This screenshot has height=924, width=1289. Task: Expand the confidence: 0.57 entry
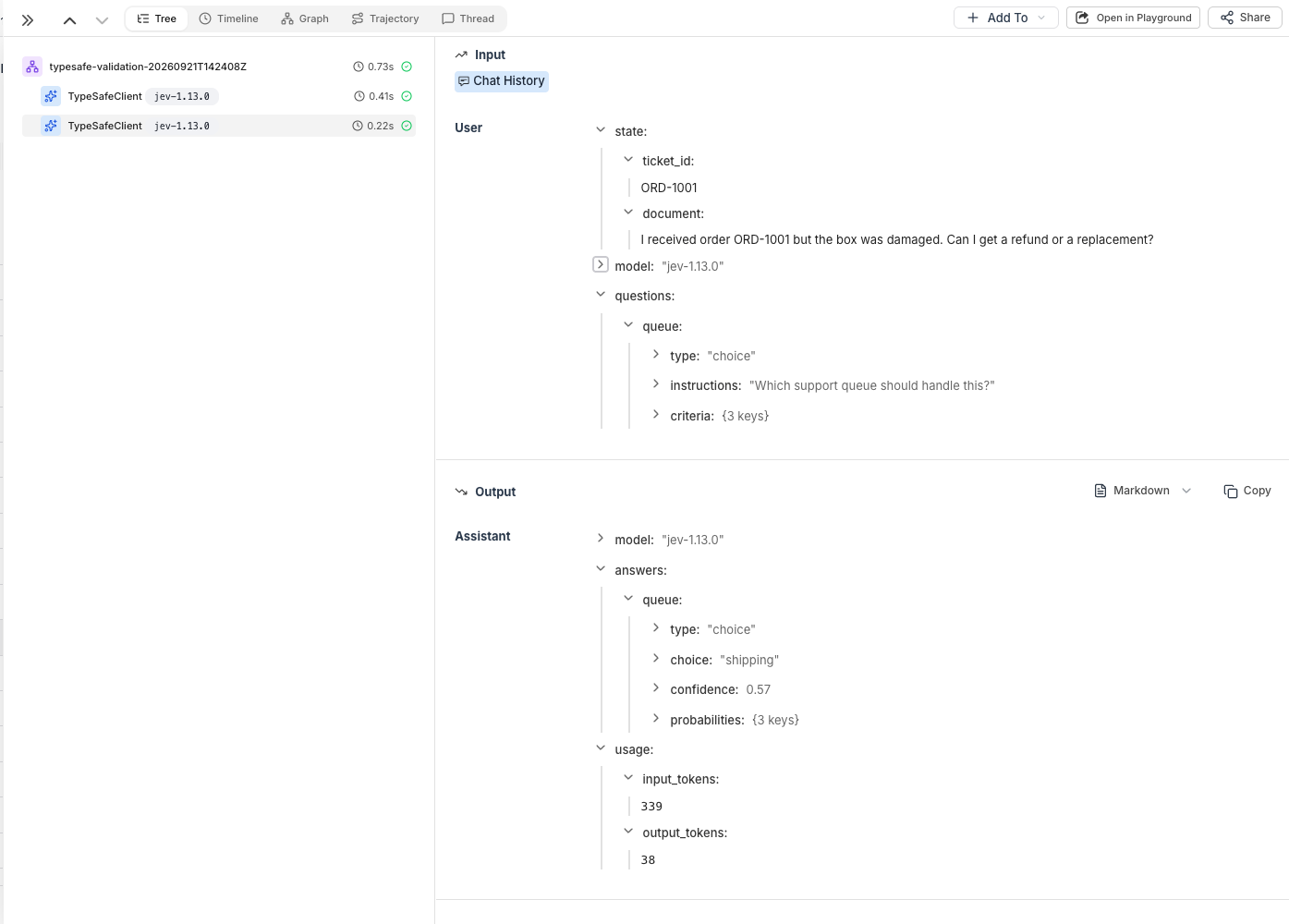click(x=656, y=688)
